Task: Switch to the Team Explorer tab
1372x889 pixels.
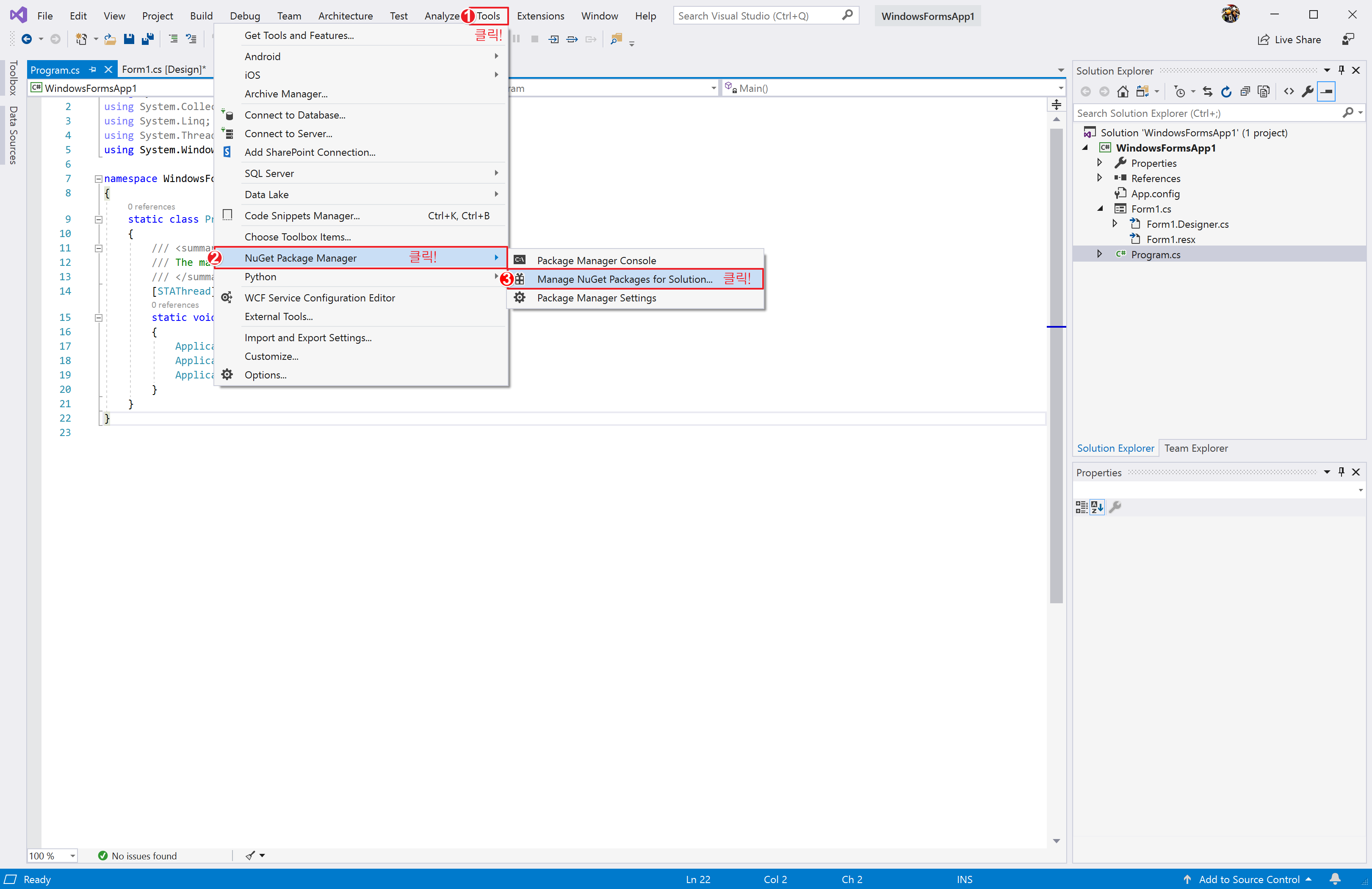Action: [1195, 447]
